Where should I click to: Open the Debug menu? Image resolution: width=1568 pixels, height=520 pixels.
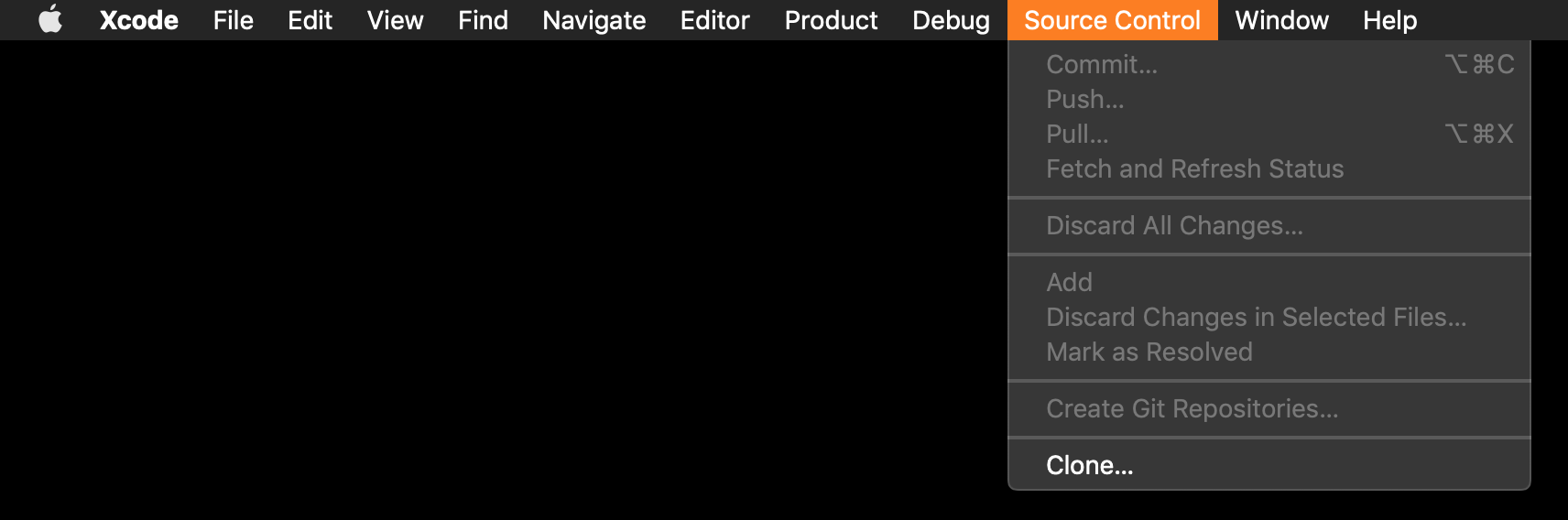click(951, 20)
